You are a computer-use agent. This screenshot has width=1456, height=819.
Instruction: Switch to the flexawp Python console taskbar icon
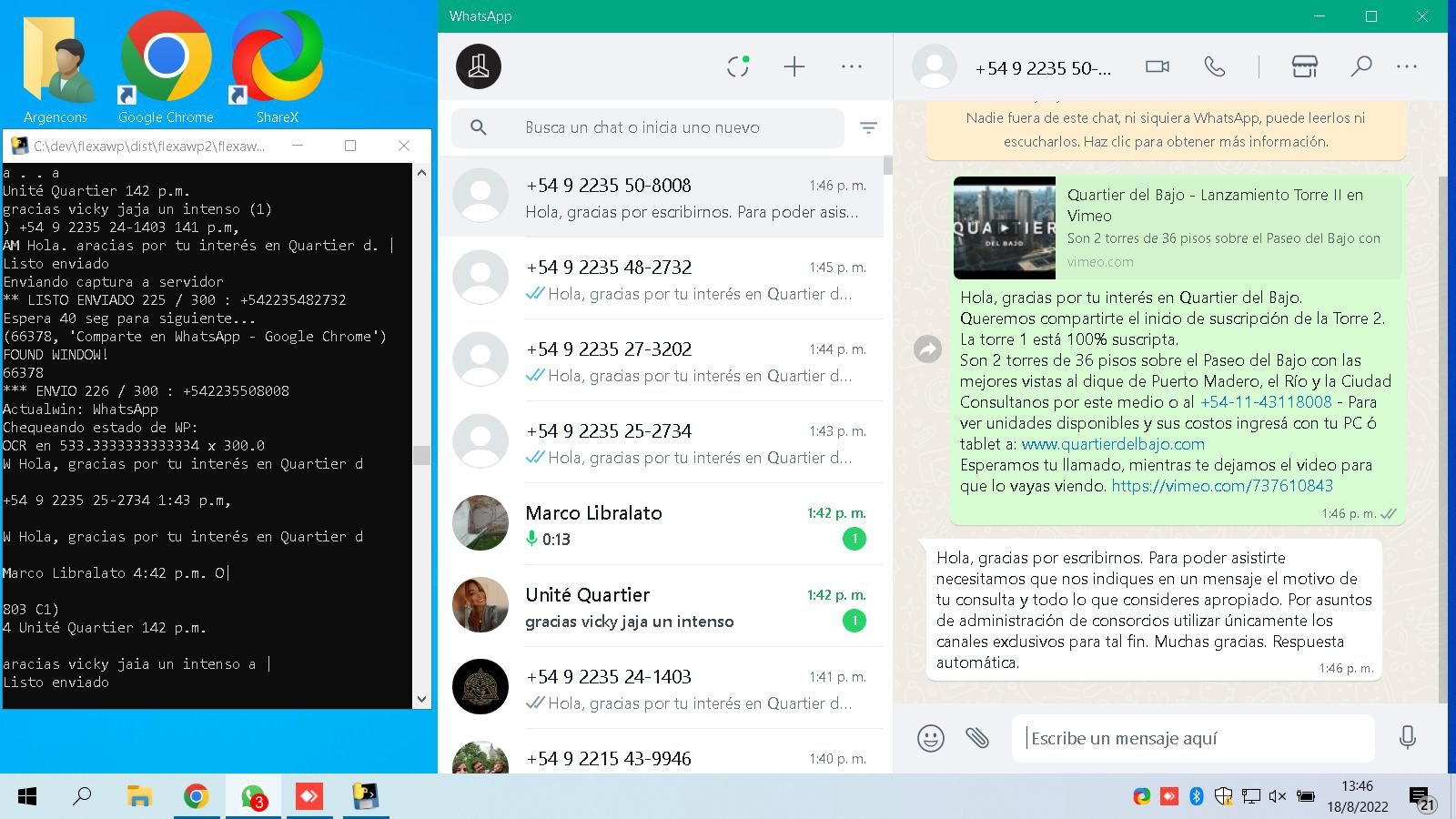click(366, 797)
